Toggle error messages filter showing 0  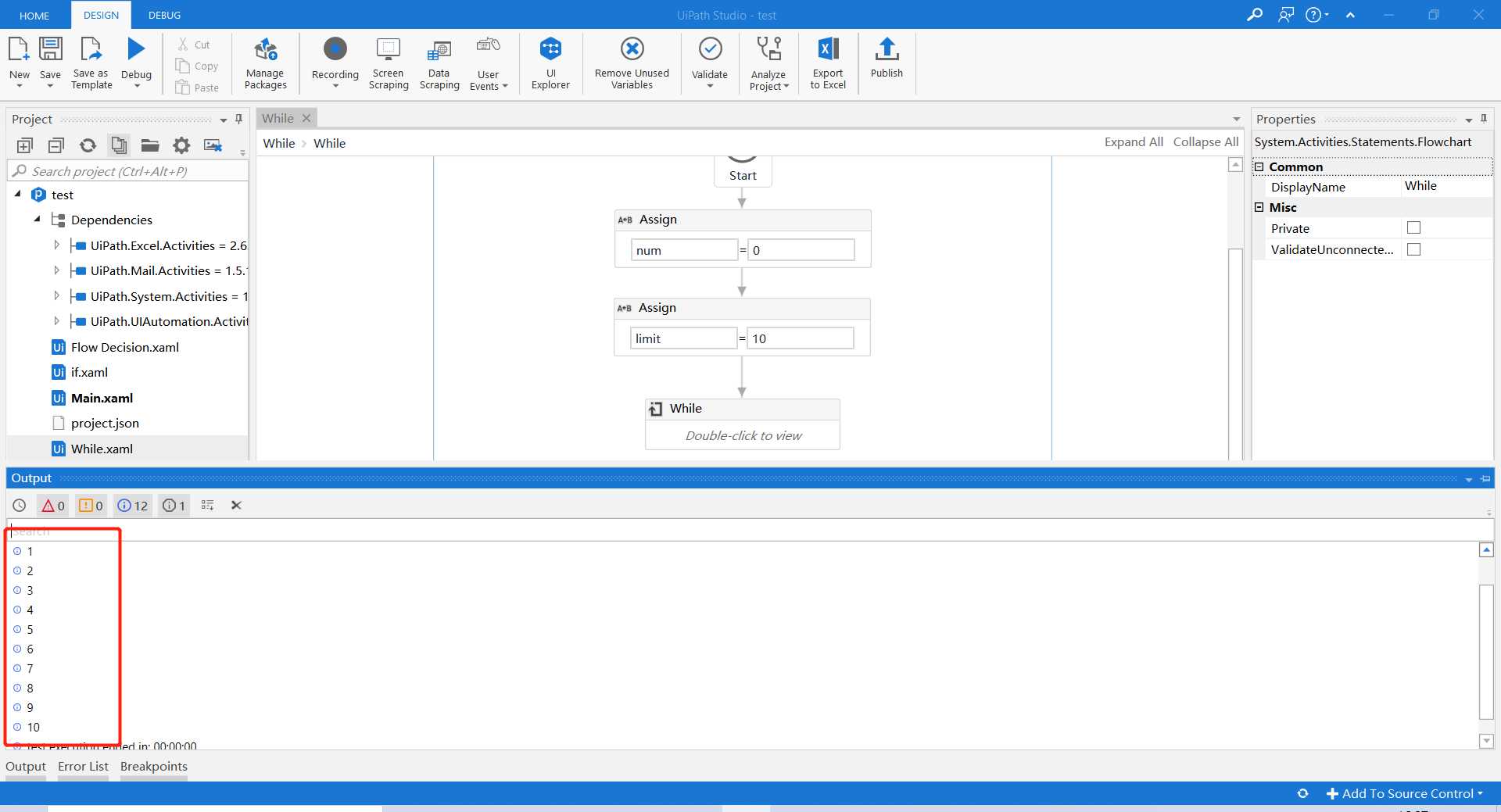(53, 506)
